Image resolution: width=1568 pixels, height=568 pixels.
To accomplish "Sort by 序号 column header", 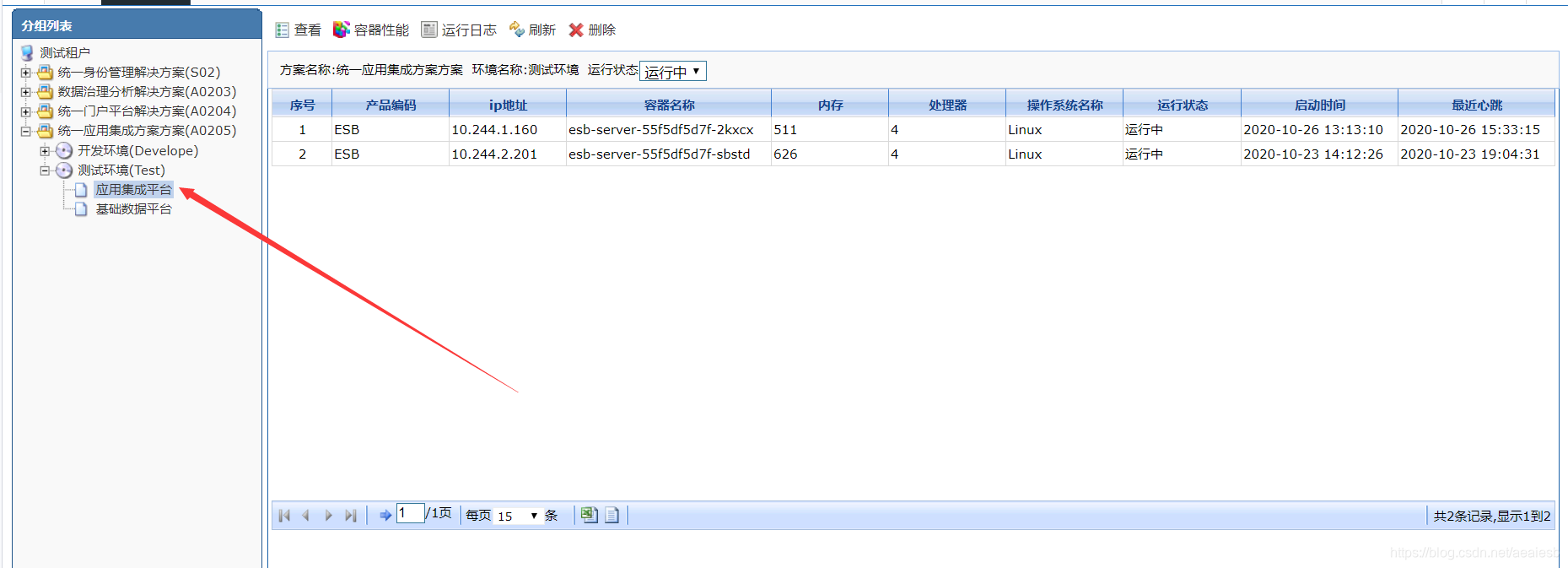I will point(302,105).
